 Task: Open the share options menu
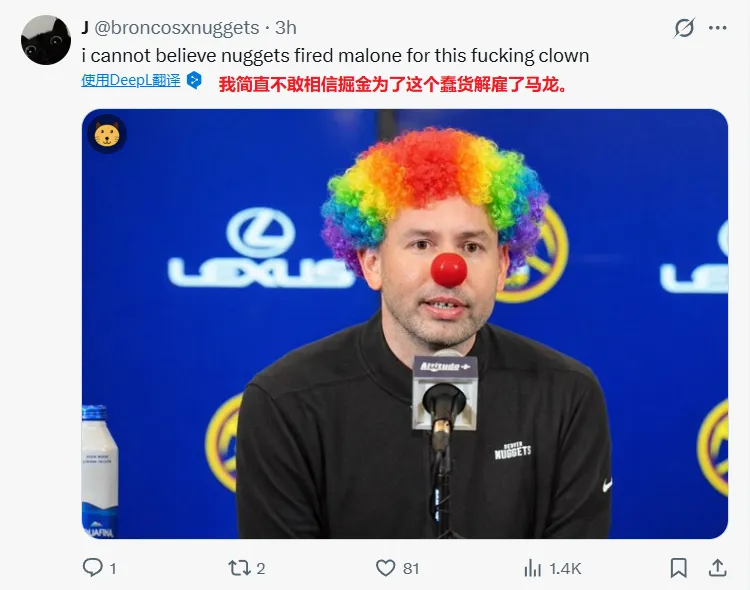[x=717, y=568]
